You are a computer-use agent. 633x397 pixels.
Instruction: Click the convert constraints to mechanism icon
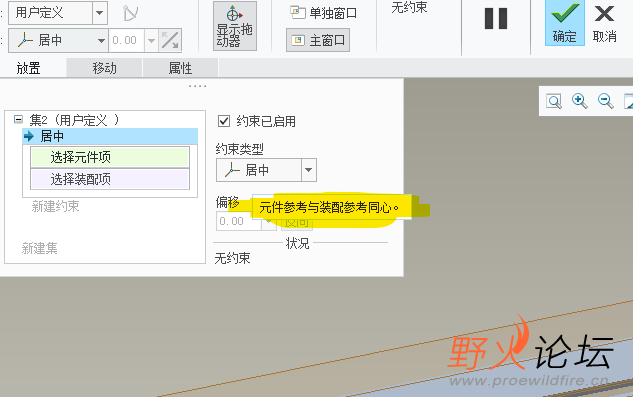[x=130, y=13]
